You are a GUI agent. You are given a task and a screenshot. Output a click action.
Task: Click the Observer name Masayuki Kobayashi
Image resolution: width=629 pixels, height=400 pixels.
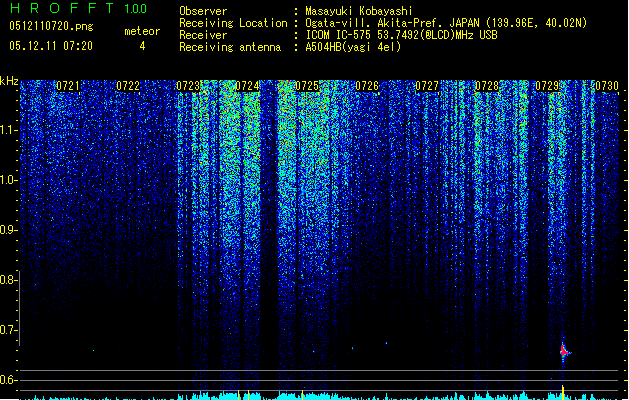[359, 11]
